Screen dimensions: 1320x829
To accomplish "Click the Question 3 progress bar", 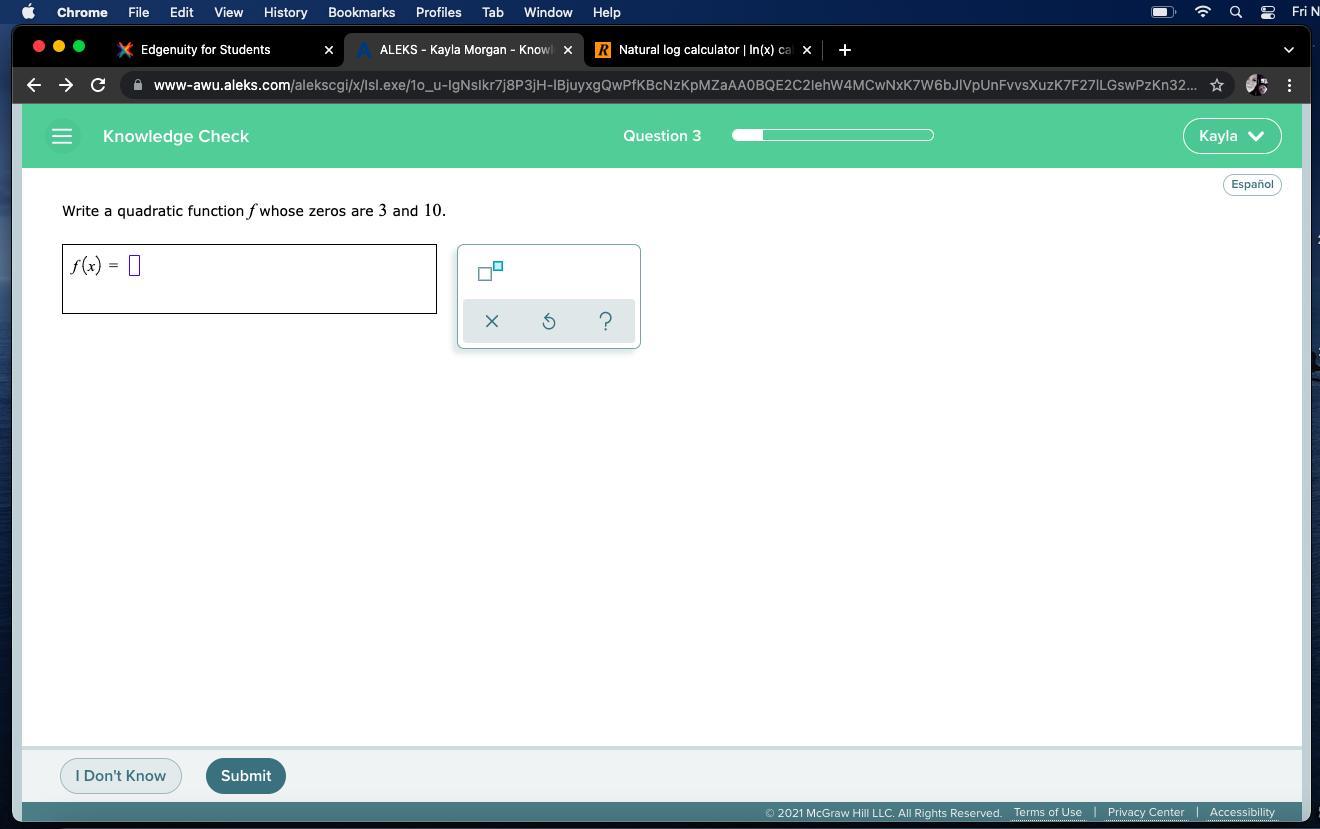I will click(832, 135).
